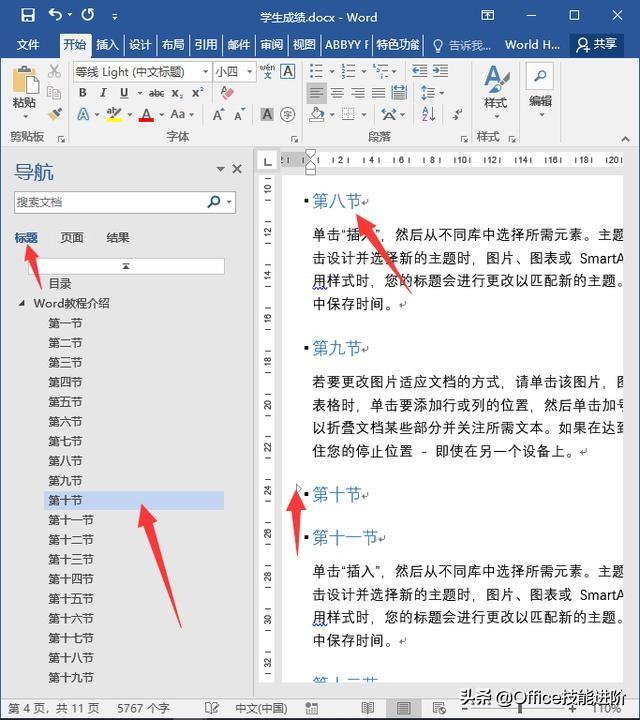The width and height of the screenshot is (640, 720).
Task: Click the character border A icon
Action: coord(288,71)
